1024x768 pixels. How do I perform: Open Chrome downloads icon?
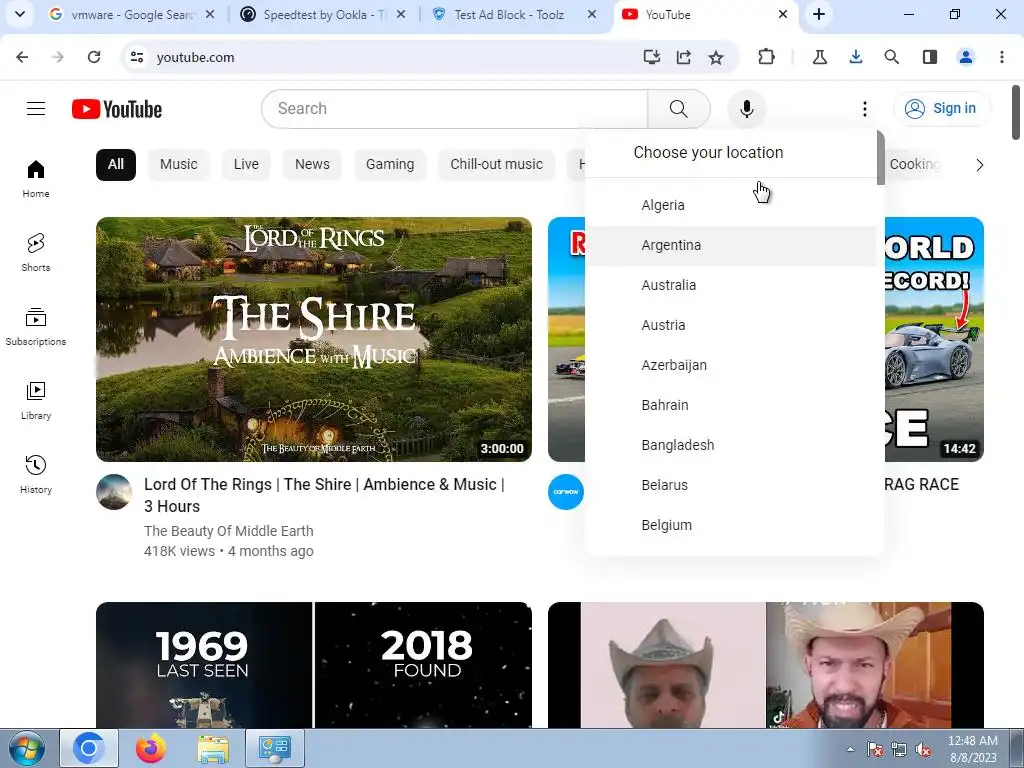856,57
